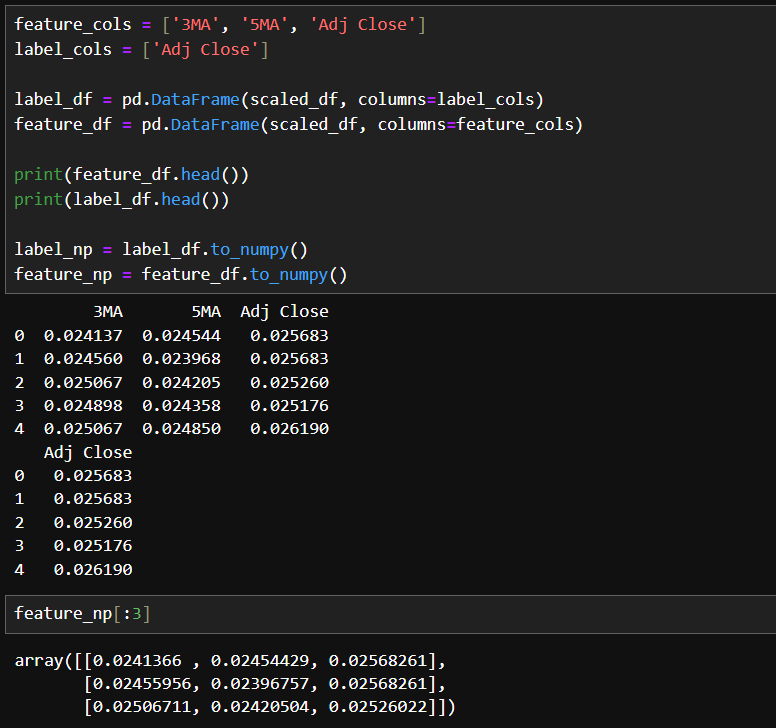The height and width of the screenshot is (728, 776).
Task: Click the output value 0.024560
Action: click(83, 358)
